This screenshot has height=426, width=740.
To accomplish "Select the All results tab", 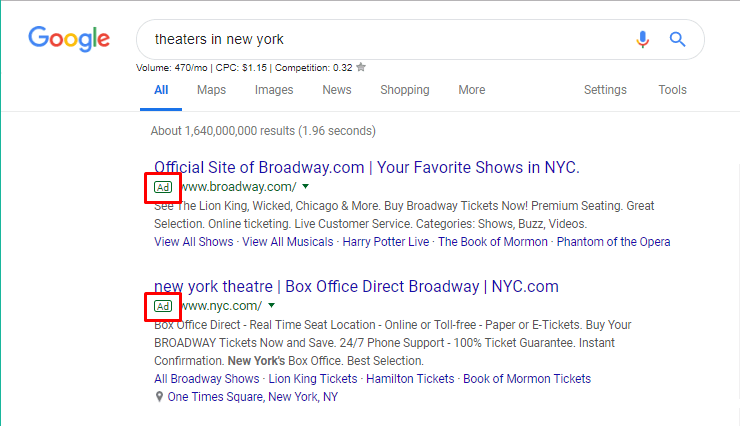I will coord(161,90).
